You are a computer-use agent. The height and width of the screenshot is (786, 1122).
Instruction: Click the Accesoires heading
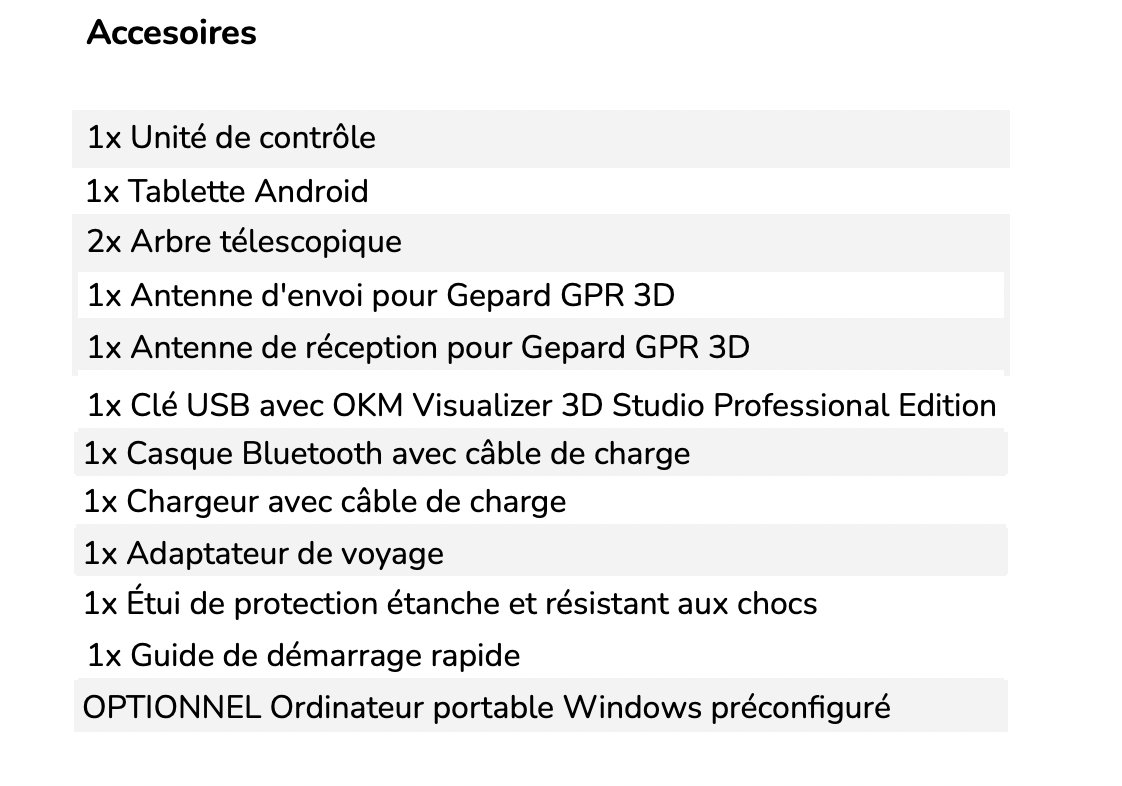click(x=171, y=33)
